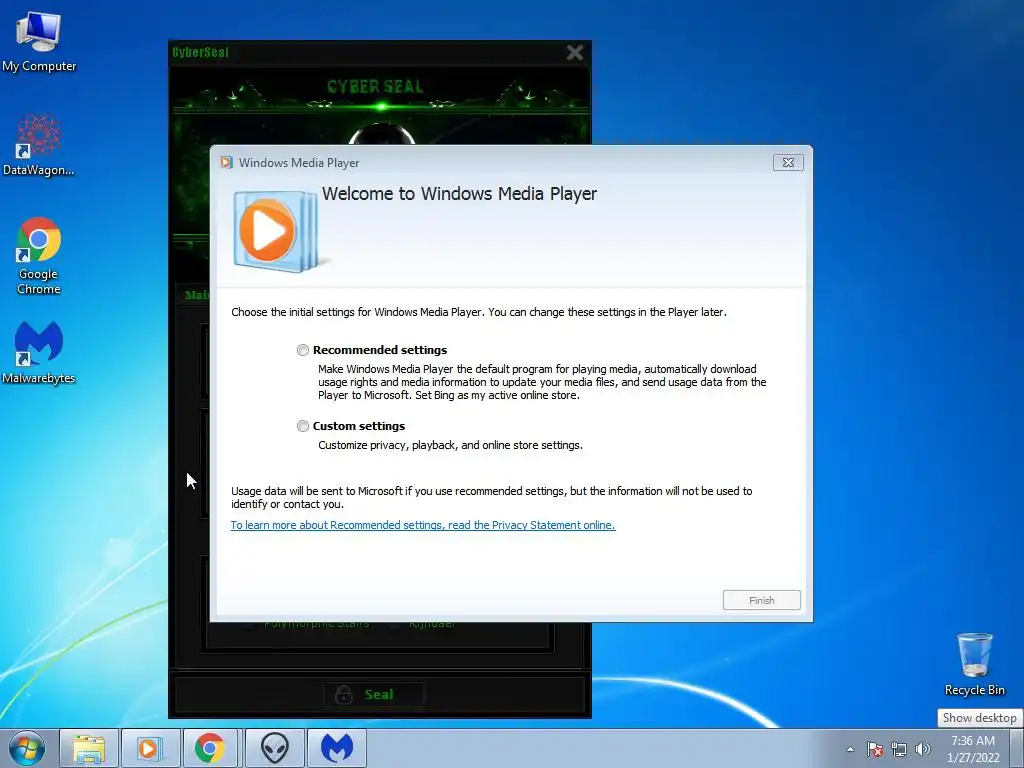Open network status tray icon
The height and width of the screenshot is (768, 1024).
coord(899,749)
